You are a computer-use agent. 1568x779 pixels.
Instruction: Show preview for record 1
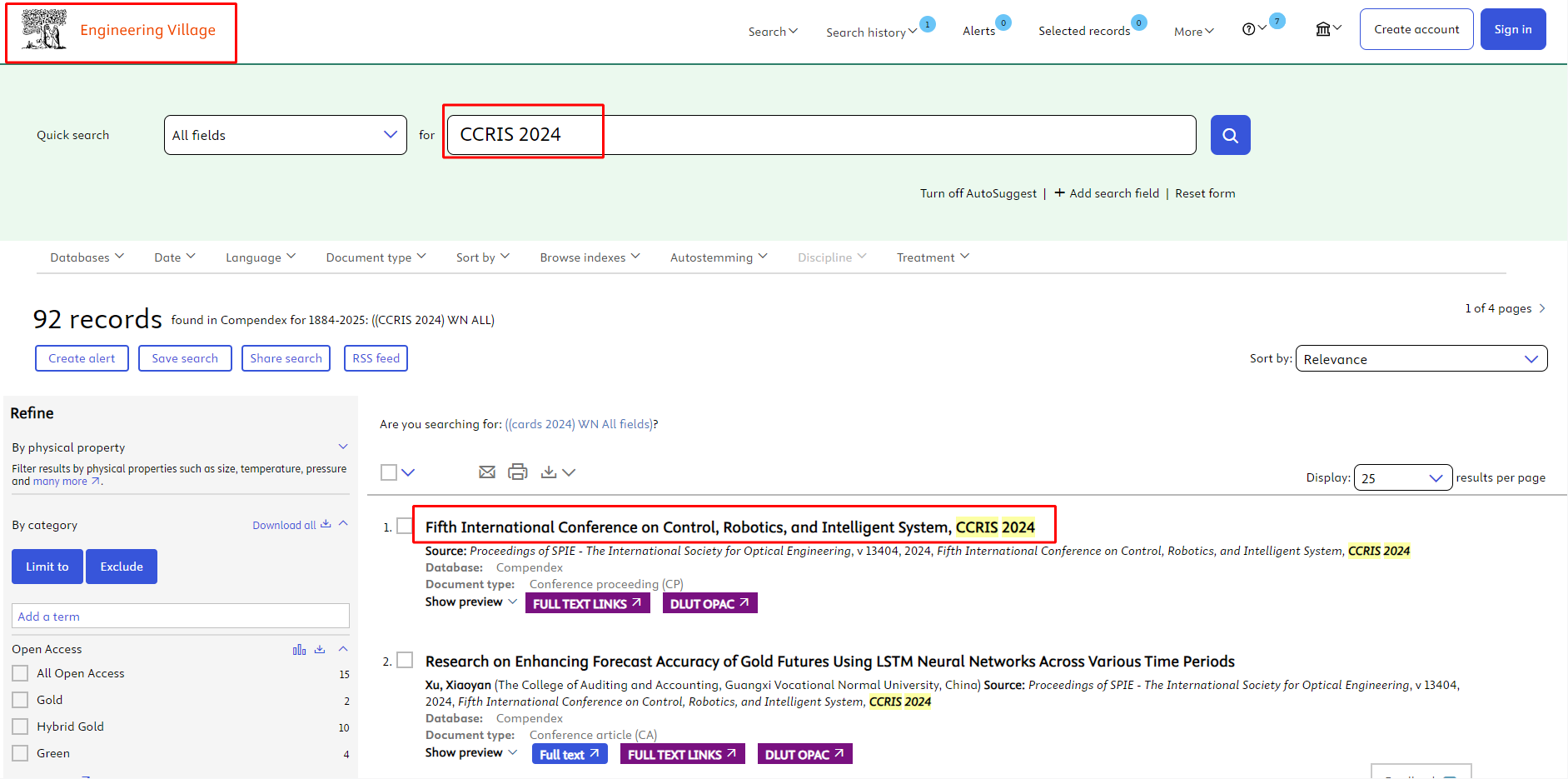click(x=471, y=602)
